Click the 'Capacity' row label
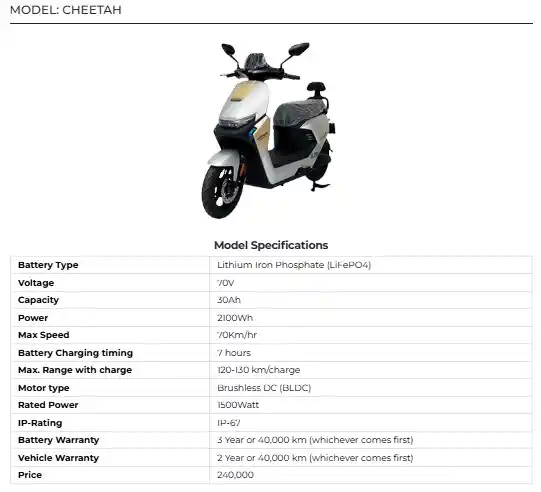The height and width of the screenshot is (492, 541). (38, 300)
